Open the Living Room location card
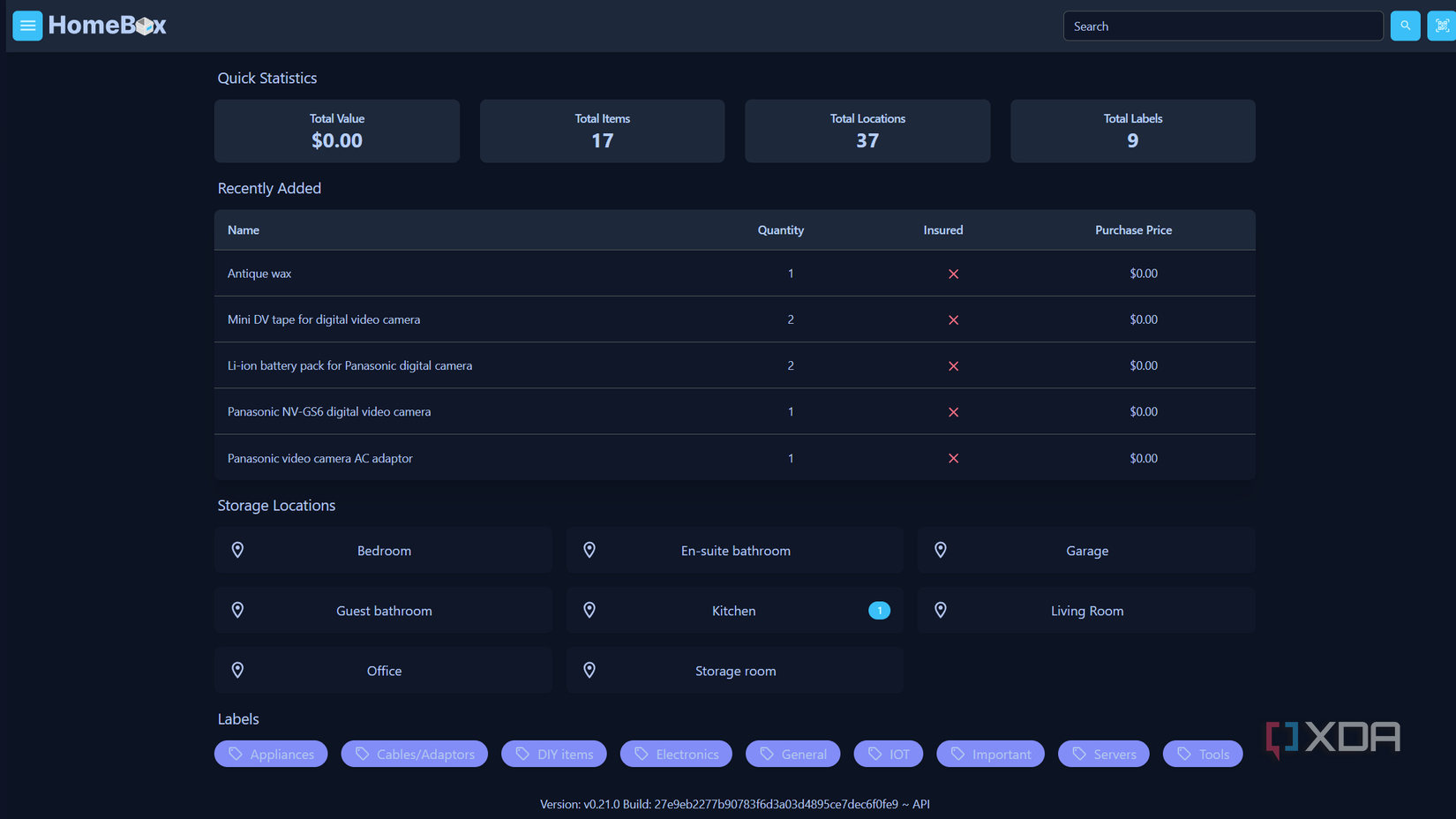This screenshot has height=819, width=1456. coord(1086,610)
